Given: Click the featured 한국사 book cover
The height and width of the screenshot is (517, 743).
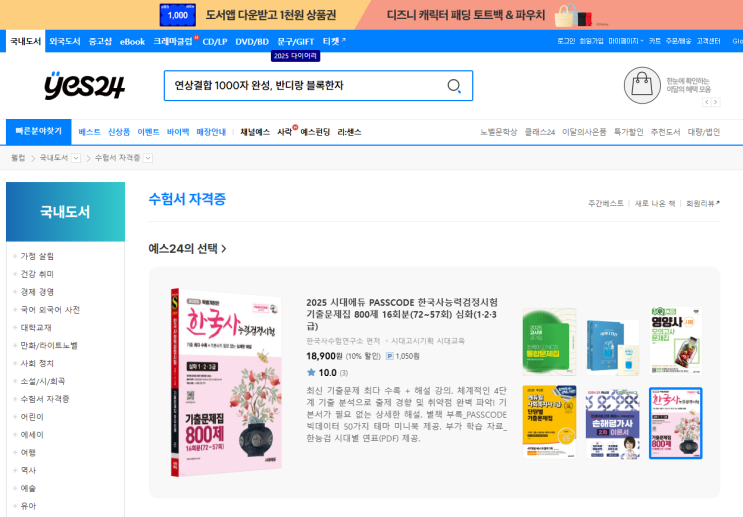Looking at the screenshot, I should (227, 382).
